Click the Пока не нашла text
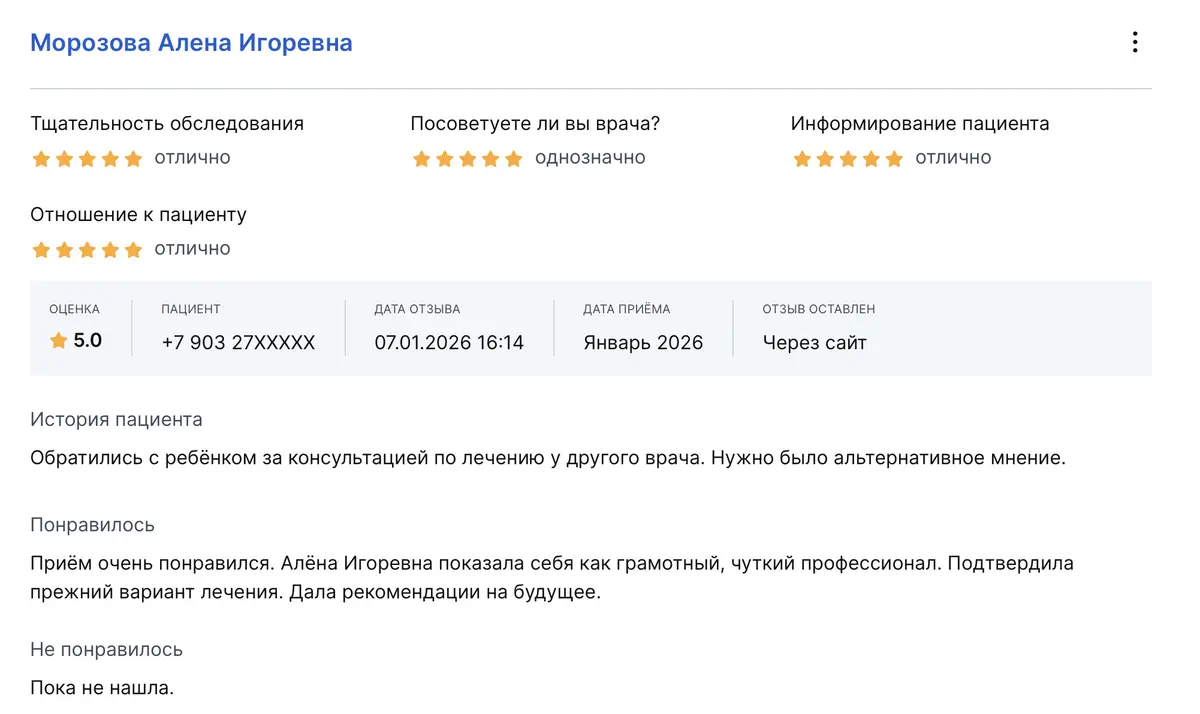 (102, 688)
